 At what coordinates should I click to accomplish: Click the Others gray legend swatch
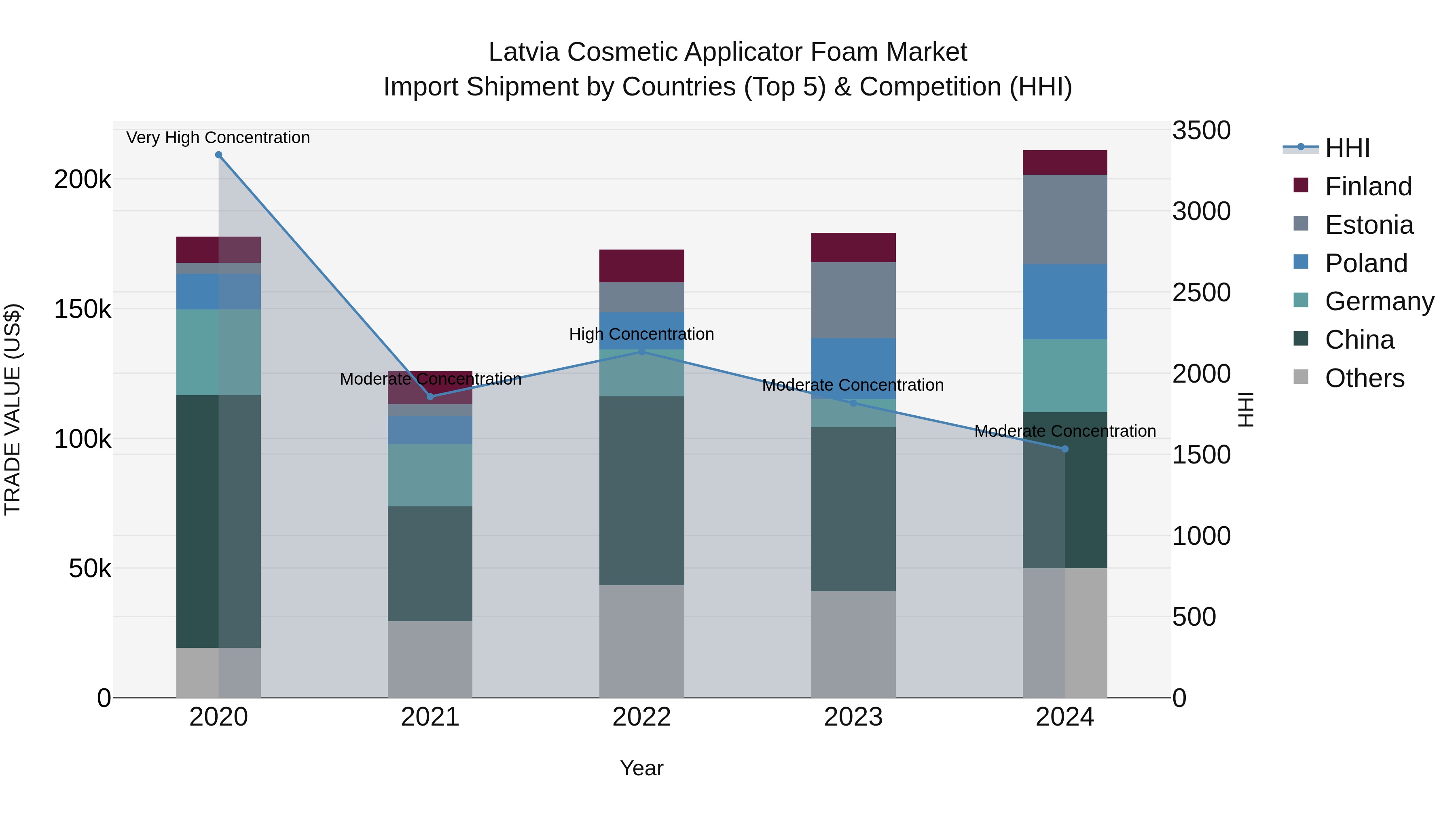click(x=1301, y=377)
